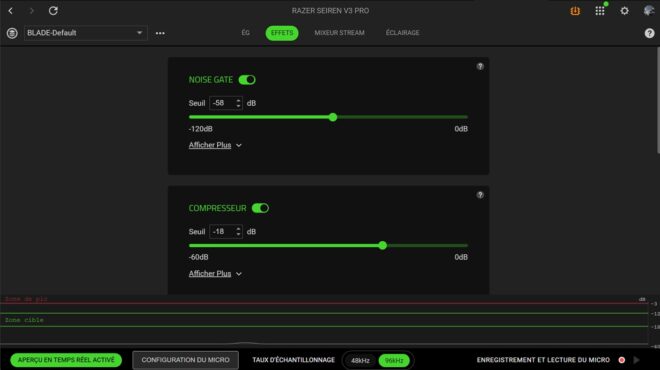
Task: Toggle the Noise Gate switch
Action: coord(247,80)
